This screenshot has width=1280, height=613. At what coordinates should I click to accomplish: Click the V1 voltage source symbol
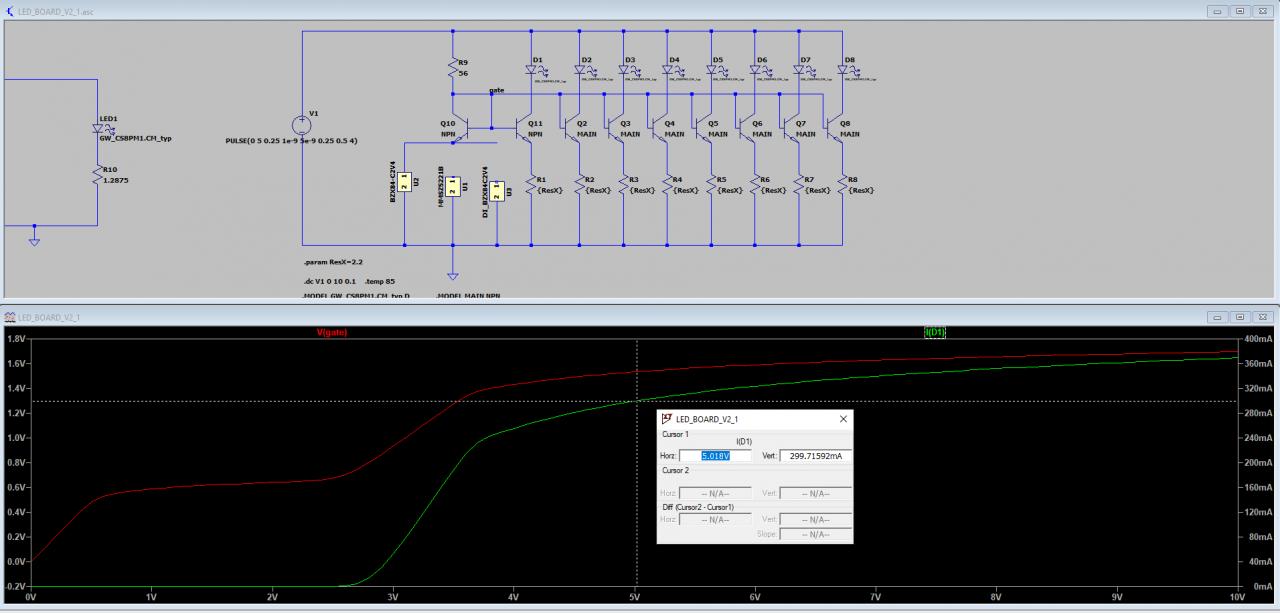[x=302, y=126]
